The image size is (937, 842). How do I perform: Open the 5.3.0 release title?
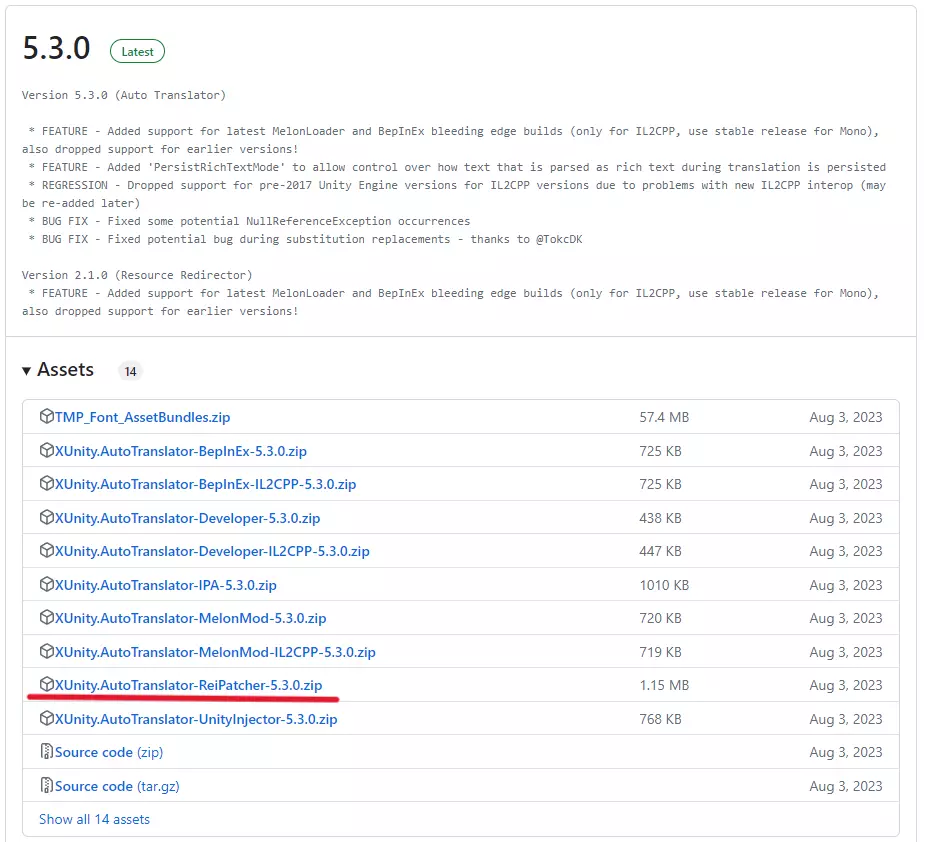56,48
